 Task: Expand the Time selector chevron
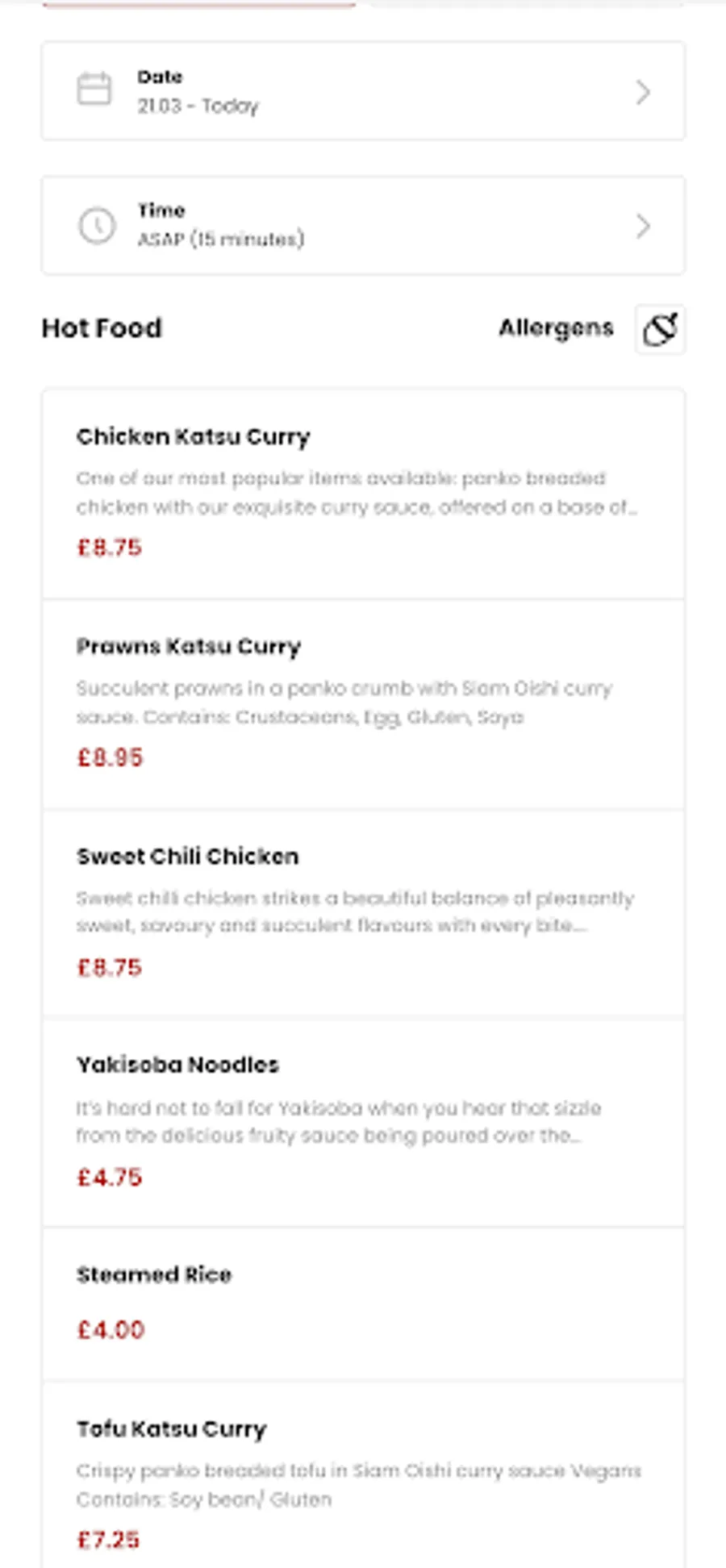point(643,226)
